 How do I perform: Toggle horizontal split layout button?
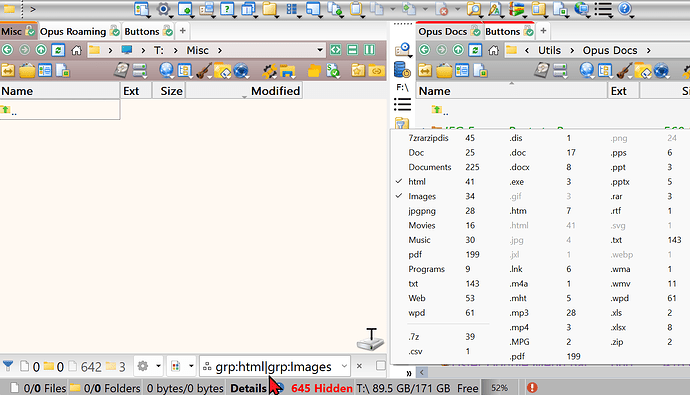[352, 50]
